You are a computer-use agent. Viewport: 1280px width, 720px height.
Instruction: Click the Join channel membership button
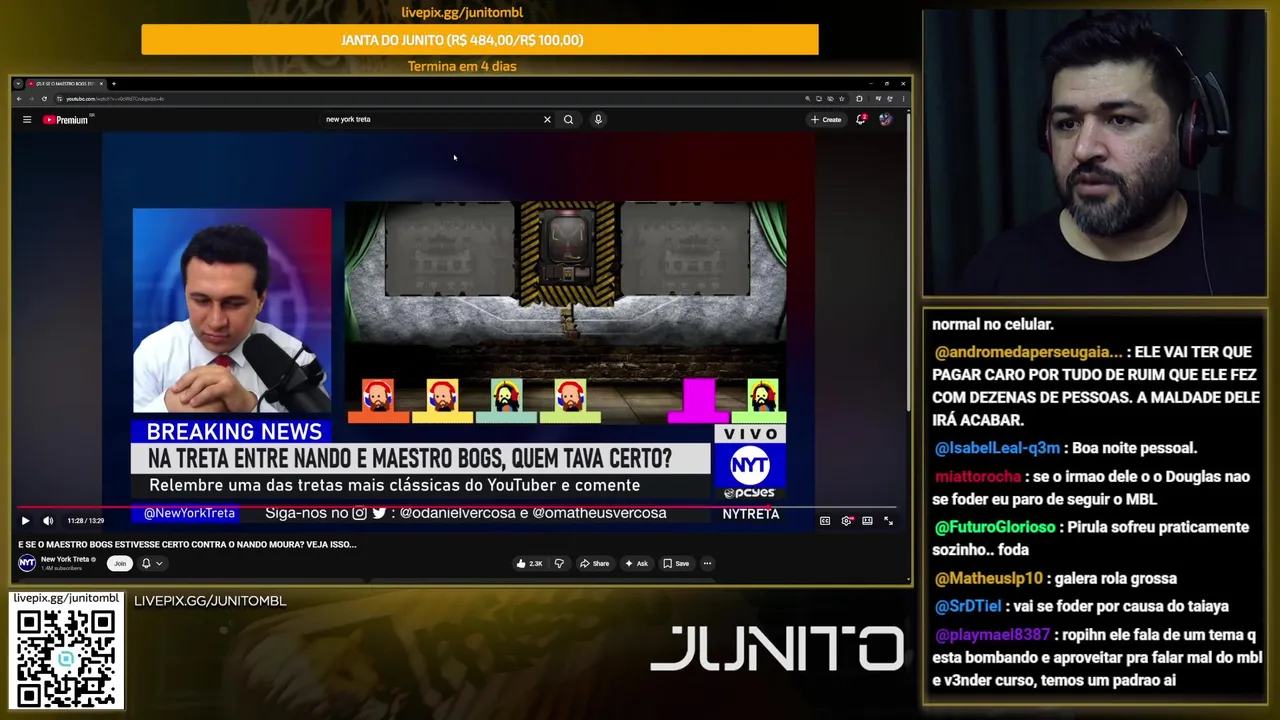[120, 563]
